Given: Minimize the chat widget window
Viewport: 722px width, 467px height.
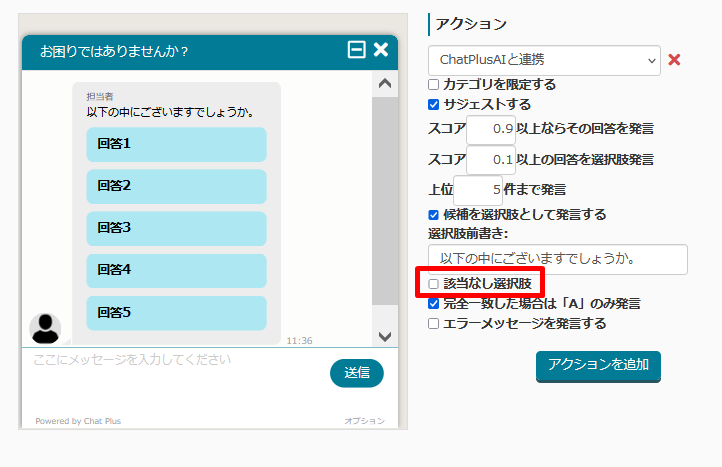Looking at the screenshot, I should pyautogui.click(x=356, y=50).
